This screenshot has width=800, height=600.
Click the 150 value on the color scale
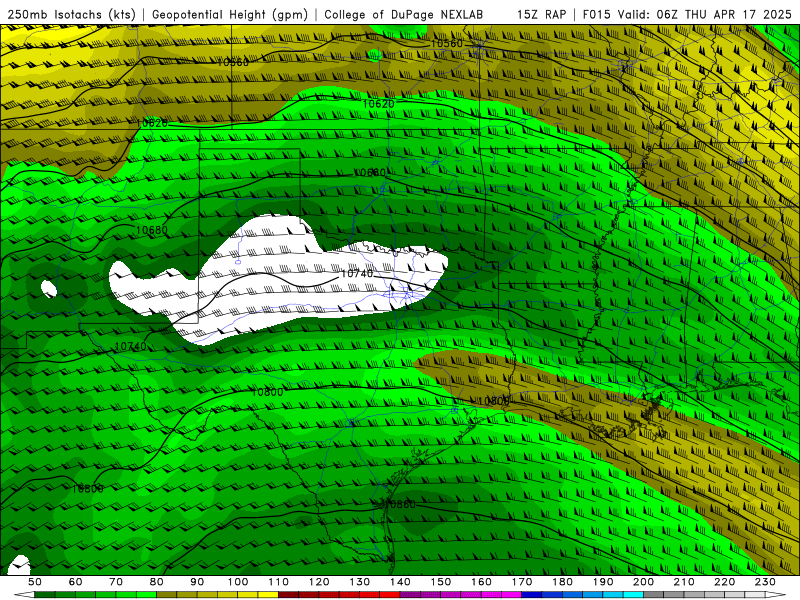coord(441,582)
